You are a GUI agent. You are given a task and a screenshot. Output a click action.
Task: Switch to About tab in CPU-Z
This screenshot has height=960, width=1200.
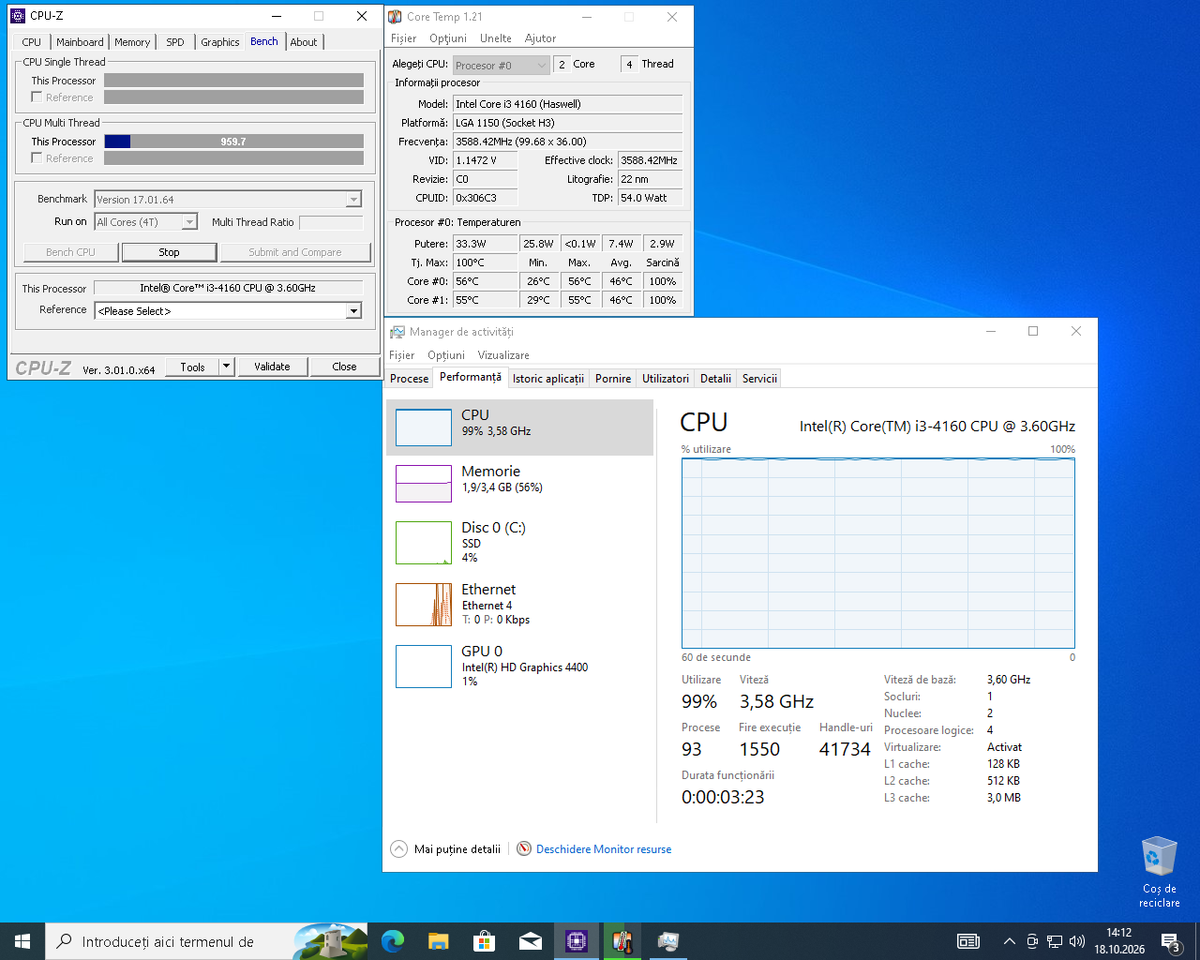[304, 42]
